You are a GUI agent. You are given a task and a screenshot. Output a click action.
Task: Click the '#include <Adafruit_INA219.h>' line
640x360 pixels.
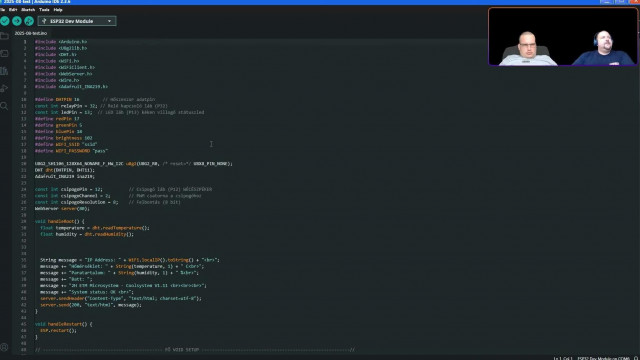[71, 87]
